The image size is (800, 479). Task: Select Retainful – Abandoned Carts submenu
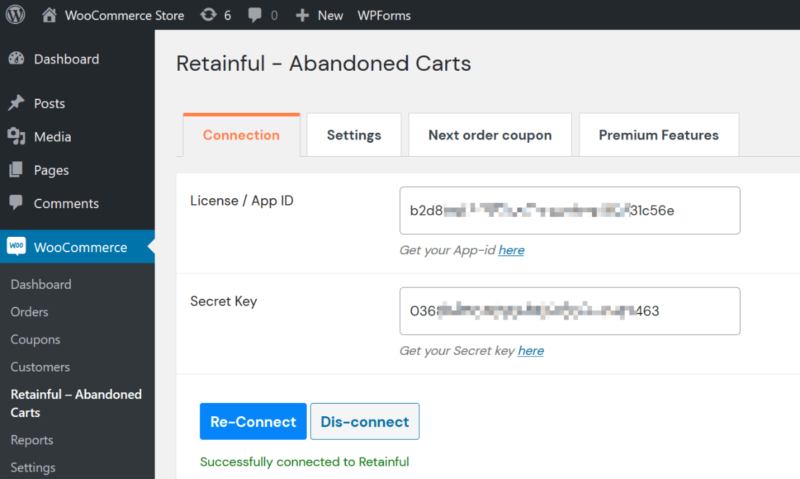(x=76, y=403)
